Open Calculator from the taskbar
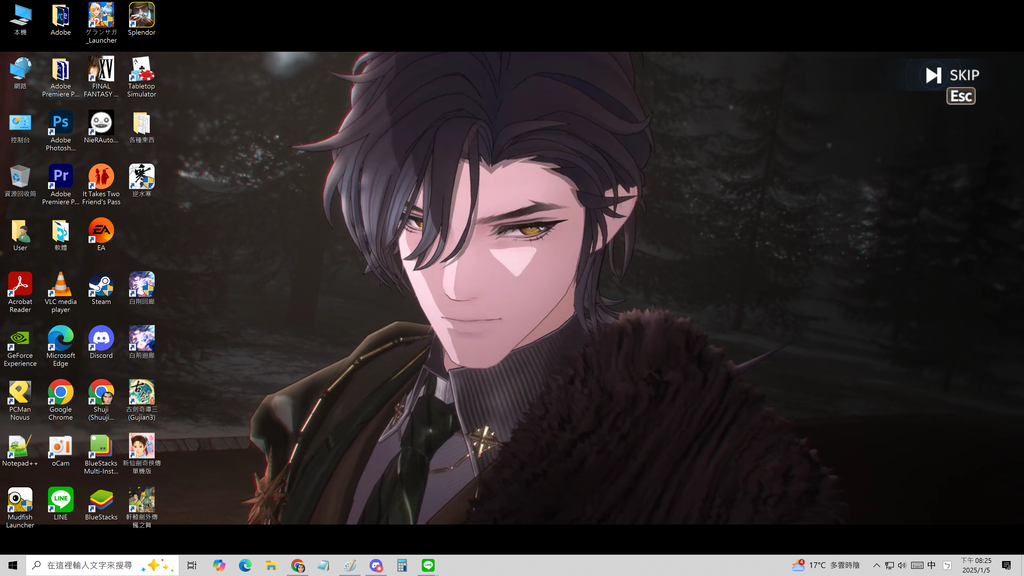Viewport: 1024px width, 576px height. point(402,566)
